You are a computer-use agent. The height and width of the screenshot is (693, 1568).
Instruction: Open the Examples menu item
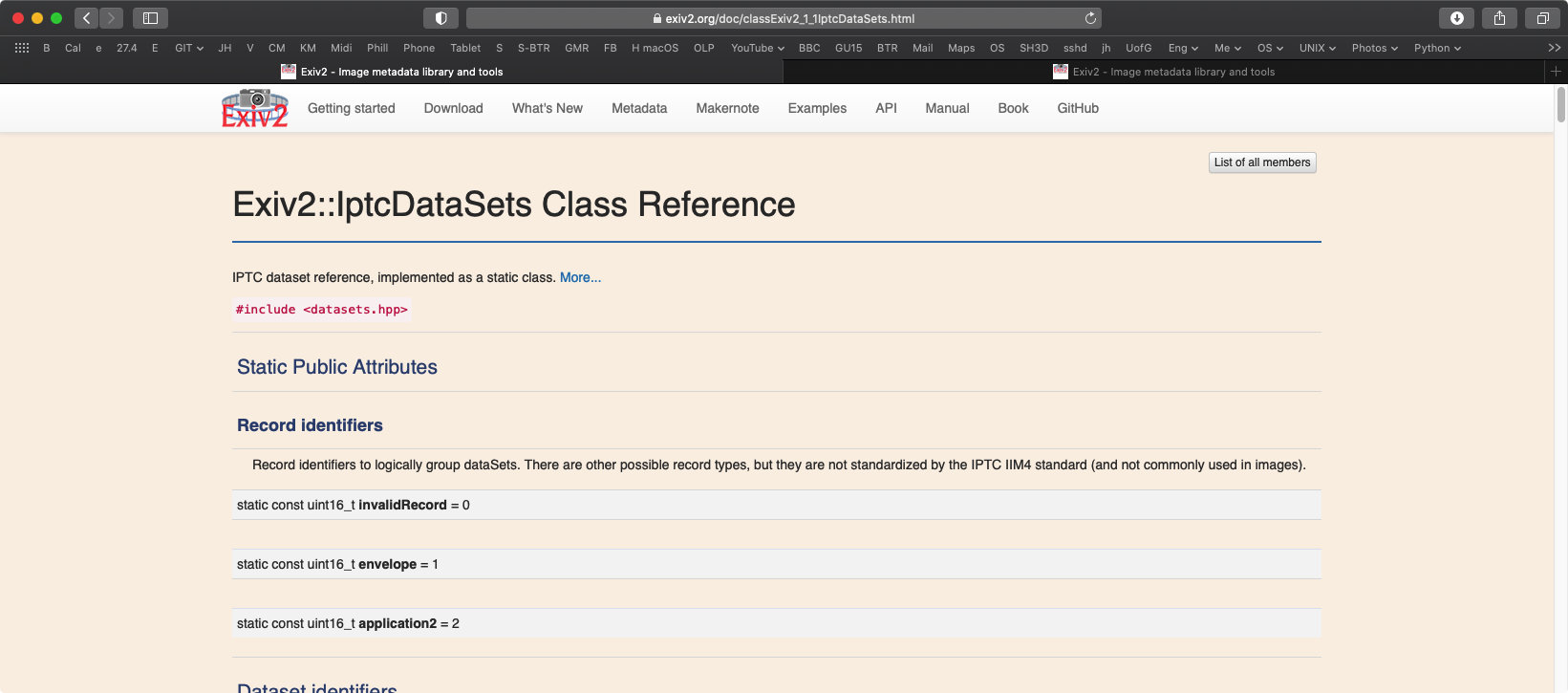(x=818, y=108)
